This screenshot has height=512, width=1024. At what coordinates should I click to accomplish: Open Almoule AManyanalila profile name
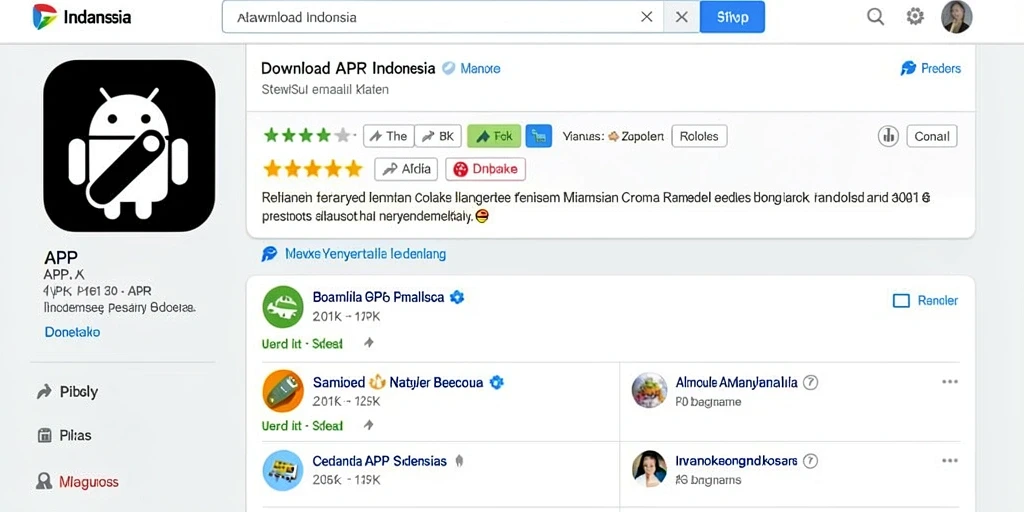tap(737, 382)
